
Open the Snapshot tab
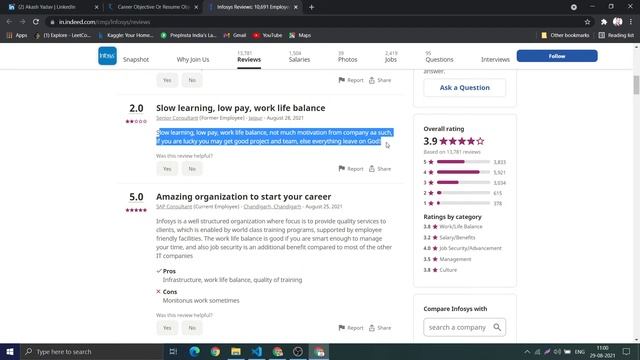pyautogui.click(x=136, y=60)
